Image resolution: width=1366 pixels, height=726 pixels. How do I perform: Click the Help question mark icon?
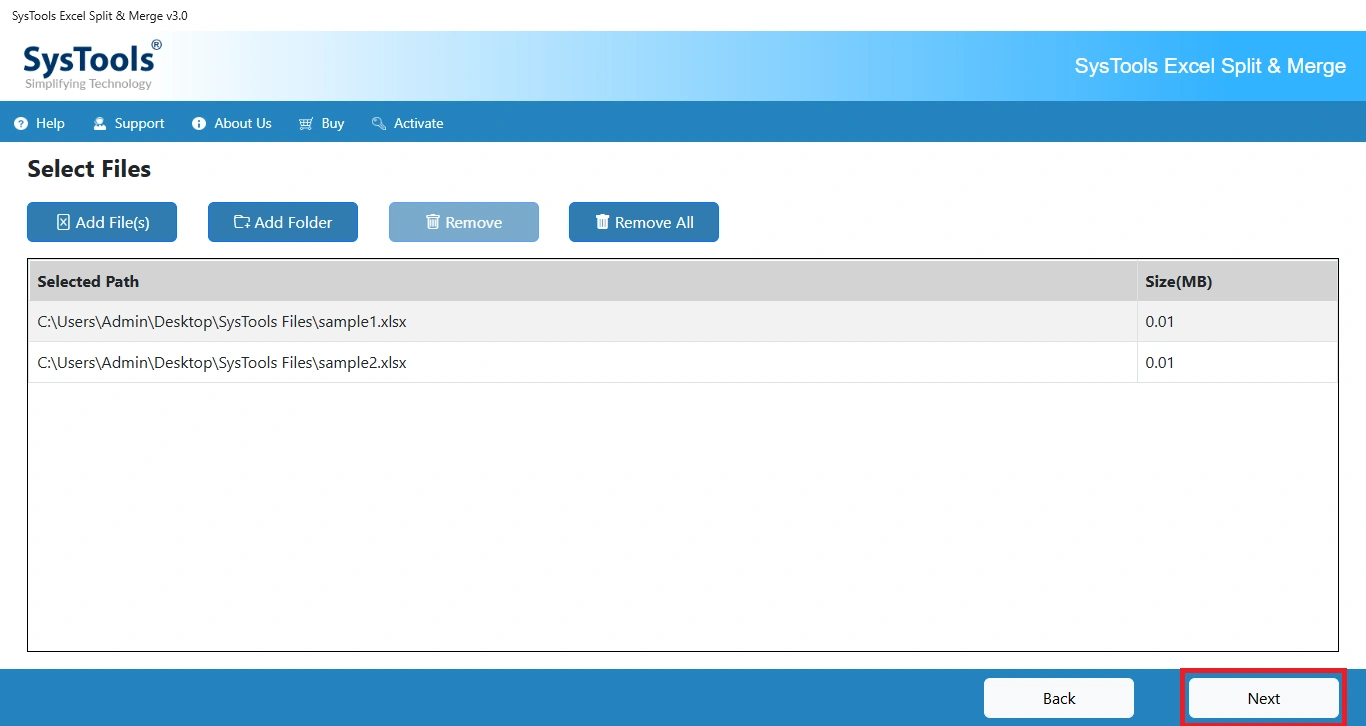(20, 124)
